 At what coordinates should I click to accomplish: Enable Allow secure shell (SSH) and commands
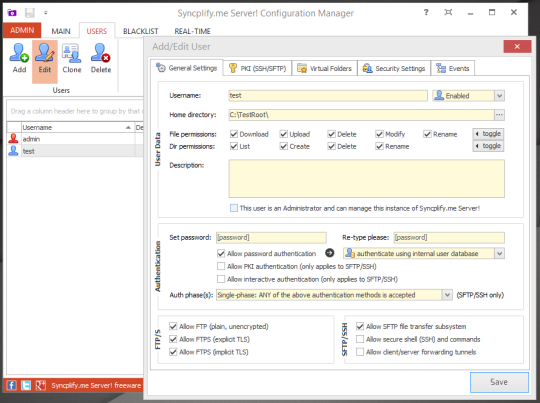[x=360, y=339]
